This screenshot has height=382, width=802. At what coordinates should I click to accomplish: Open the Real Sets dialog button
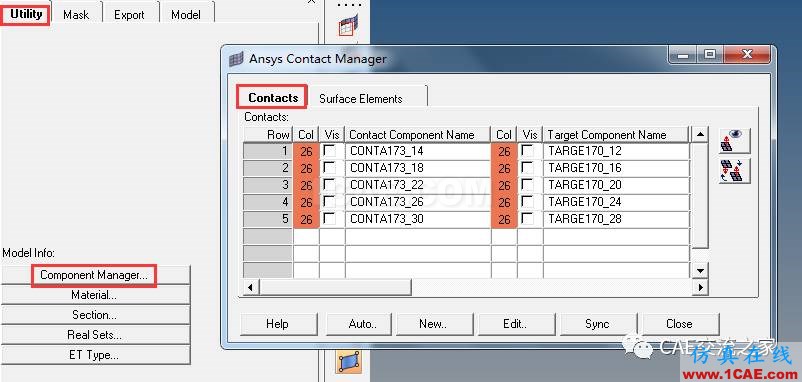[x=95, y=335]
